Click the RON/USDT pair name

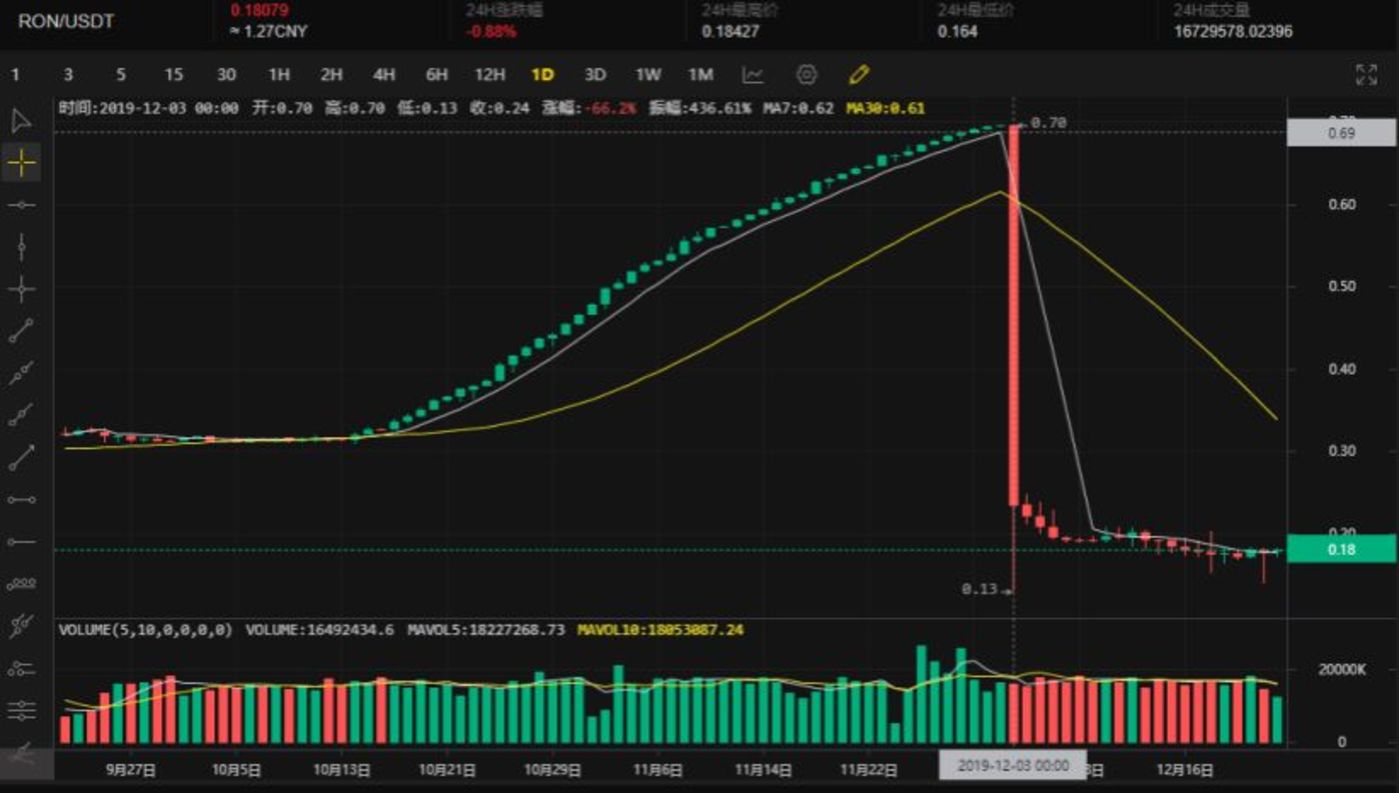tap(63, 18)
